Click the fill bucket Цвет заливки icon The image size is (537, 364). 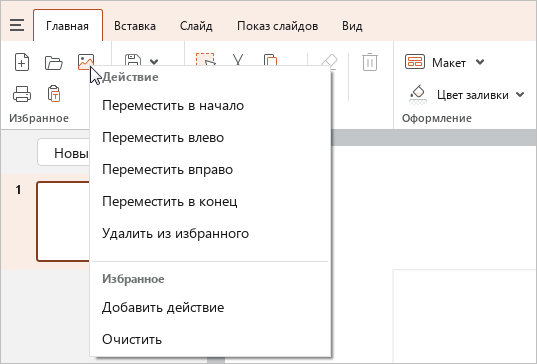(x=418, y=94)
